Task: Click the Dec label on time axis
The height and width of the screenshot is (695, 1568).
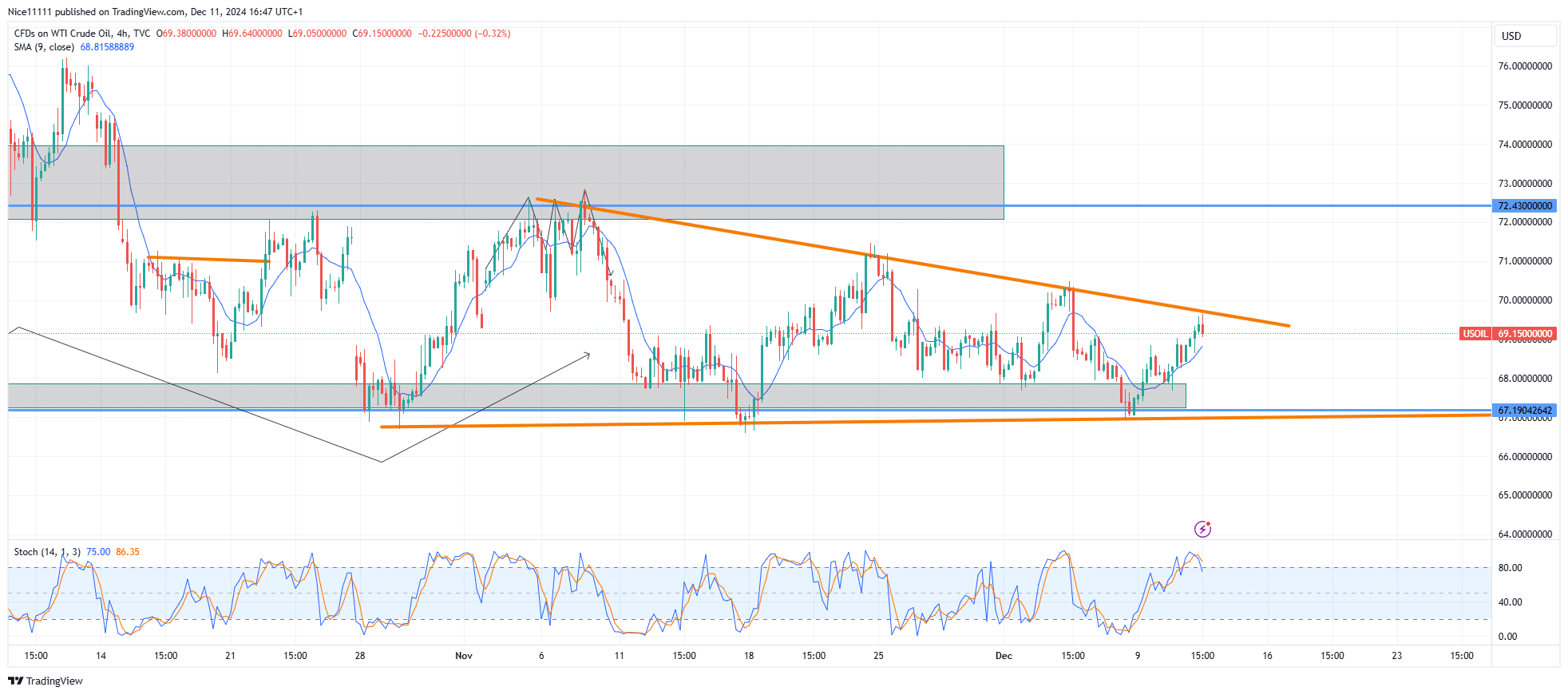Action: (1004, 656)
